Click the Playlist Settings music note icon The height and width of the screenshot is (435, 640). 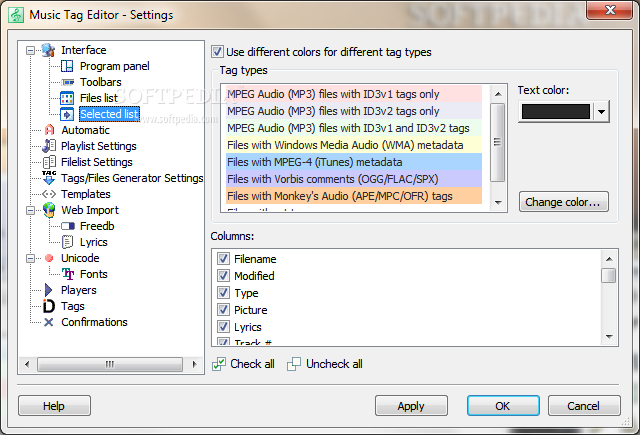pyautogui.click(x=49, y=146)
